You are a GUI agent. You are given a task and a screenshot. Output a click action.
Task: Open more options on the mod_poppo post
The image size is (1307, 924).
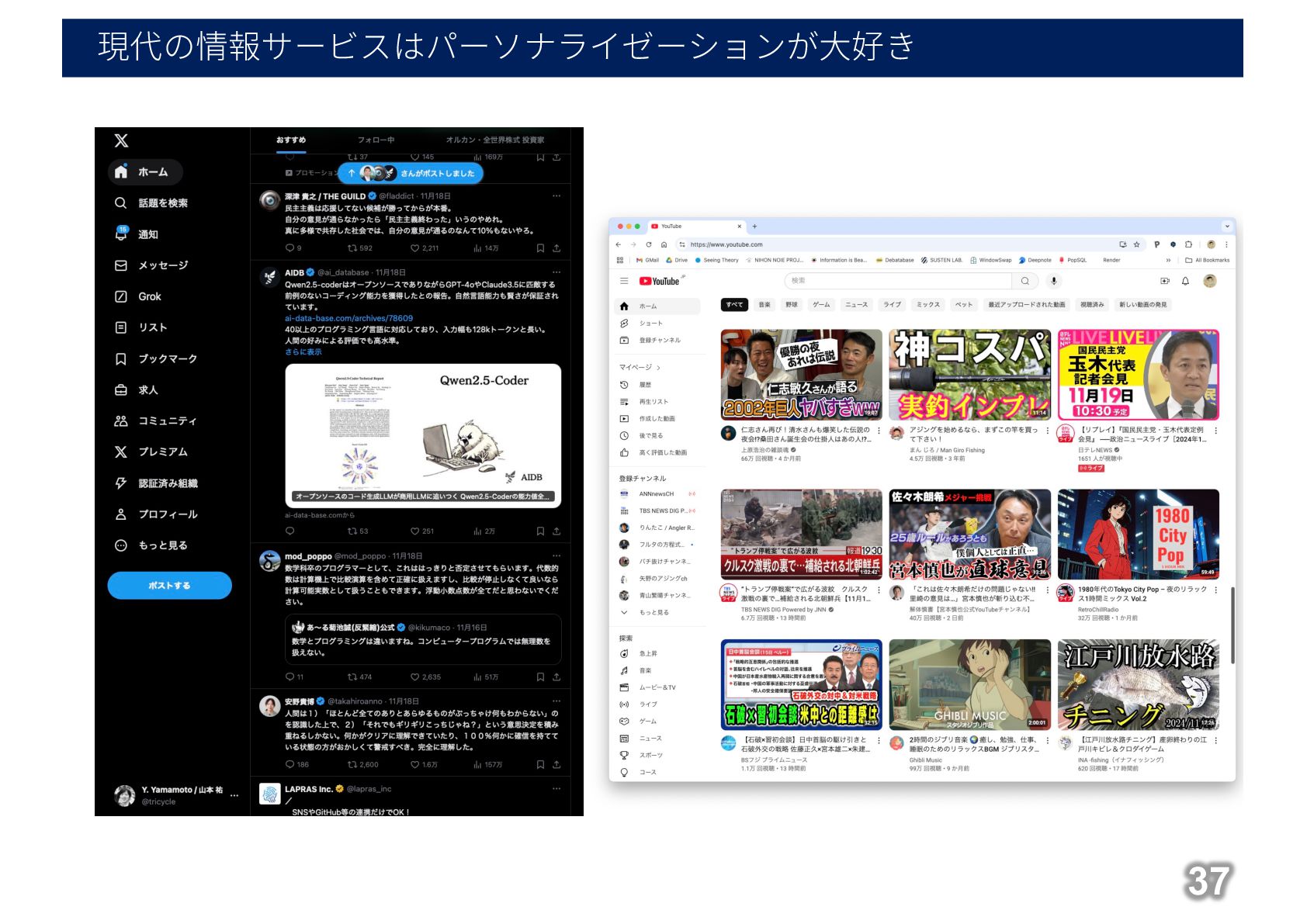(x=556, y=556)
